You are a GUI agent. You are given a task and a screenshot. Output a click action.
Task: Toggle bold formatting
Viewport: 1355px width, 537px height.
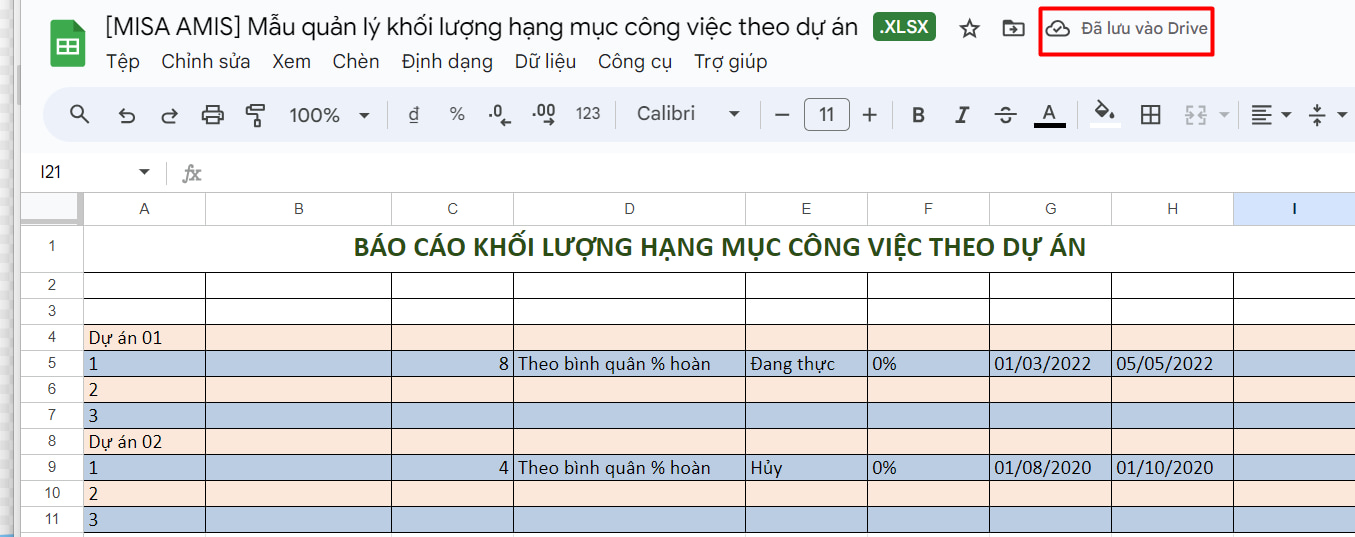point(918,115)
